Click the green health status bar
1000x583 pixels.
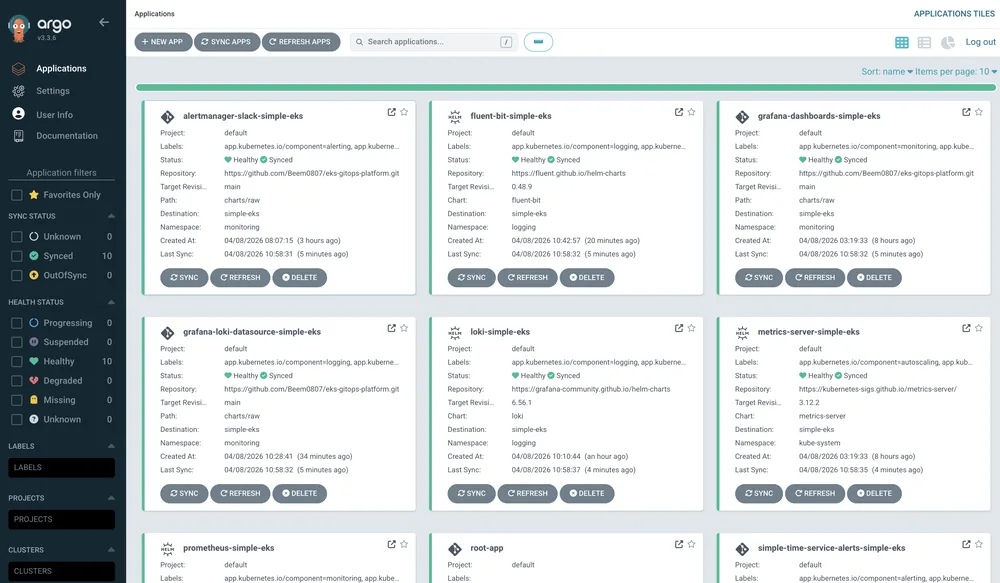pos(566,87)
